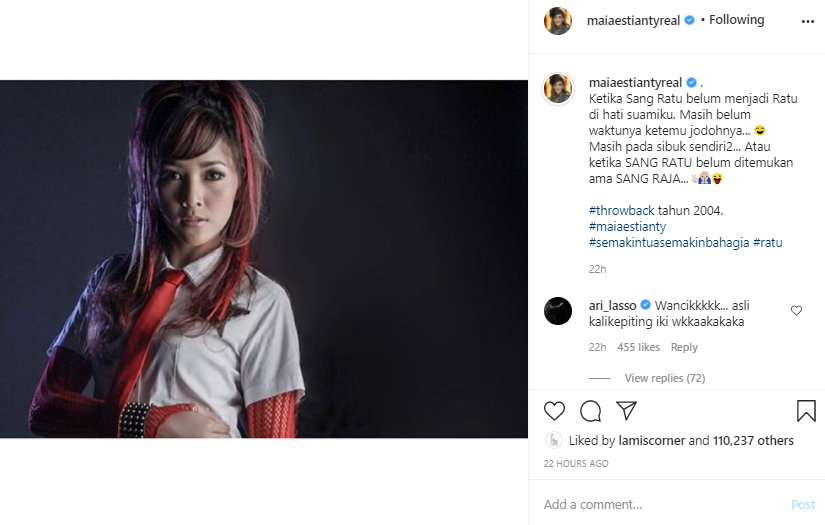Open the comment bubble icon

click(x=590, y=411)
